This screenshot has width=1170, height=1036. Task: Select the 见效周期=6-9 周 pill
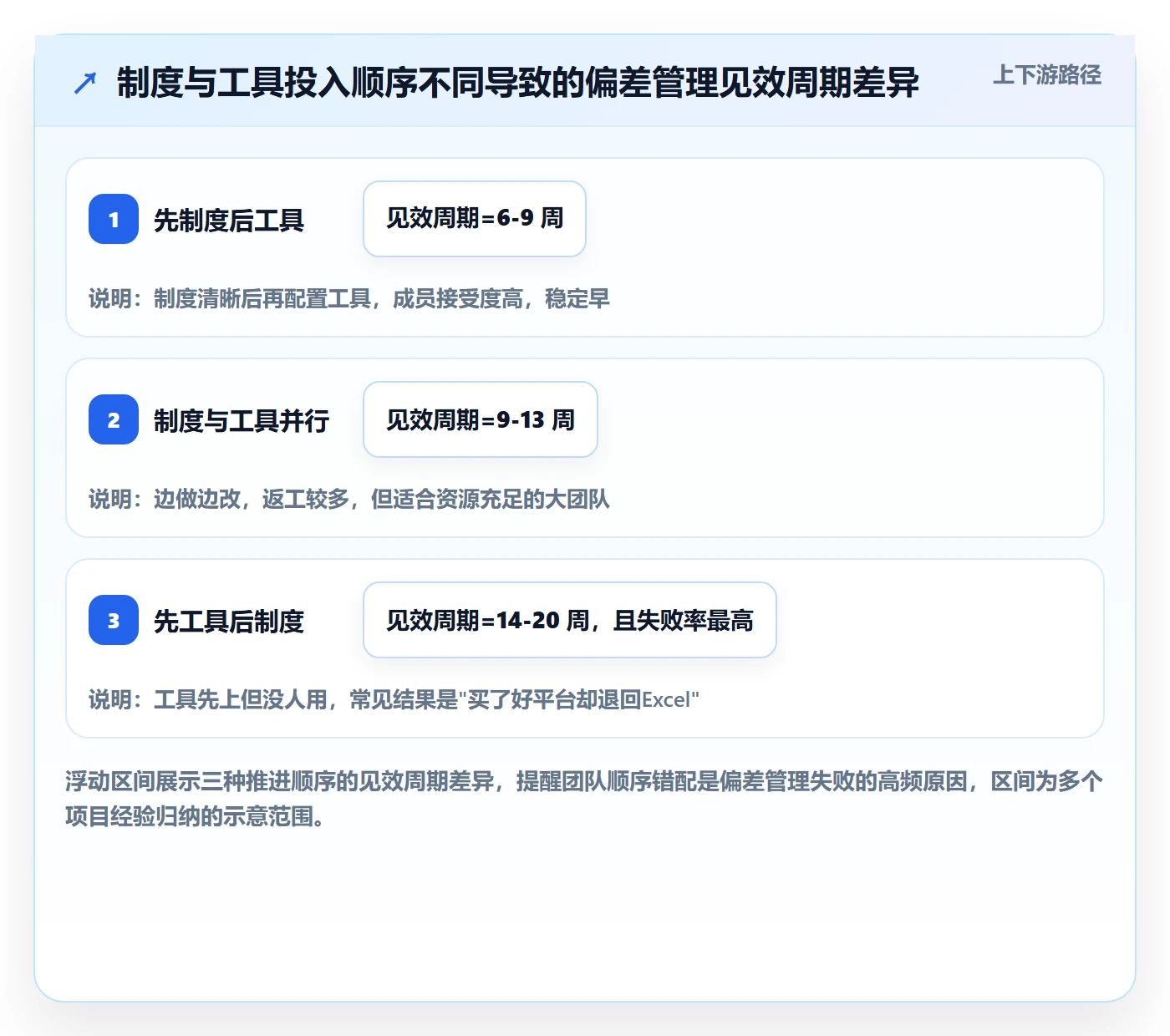[x=475, y=219]
